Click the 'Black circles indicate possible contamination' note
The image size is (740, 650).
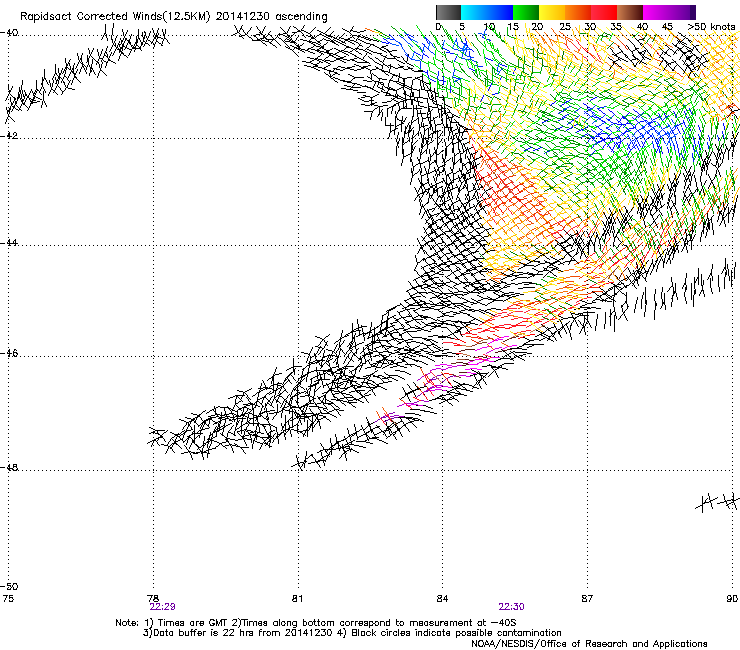457,633
